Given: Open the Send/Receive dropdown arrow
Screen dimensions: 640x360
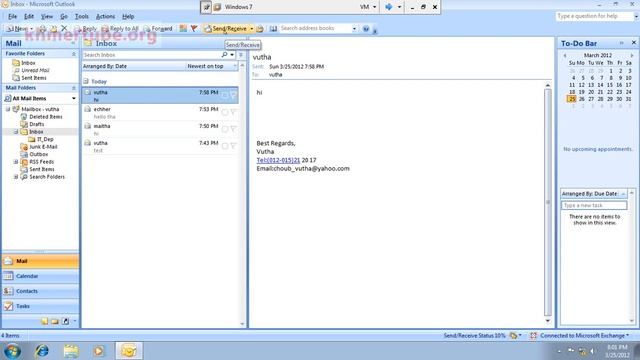Looking at the screenshot, I should point(251,29).
